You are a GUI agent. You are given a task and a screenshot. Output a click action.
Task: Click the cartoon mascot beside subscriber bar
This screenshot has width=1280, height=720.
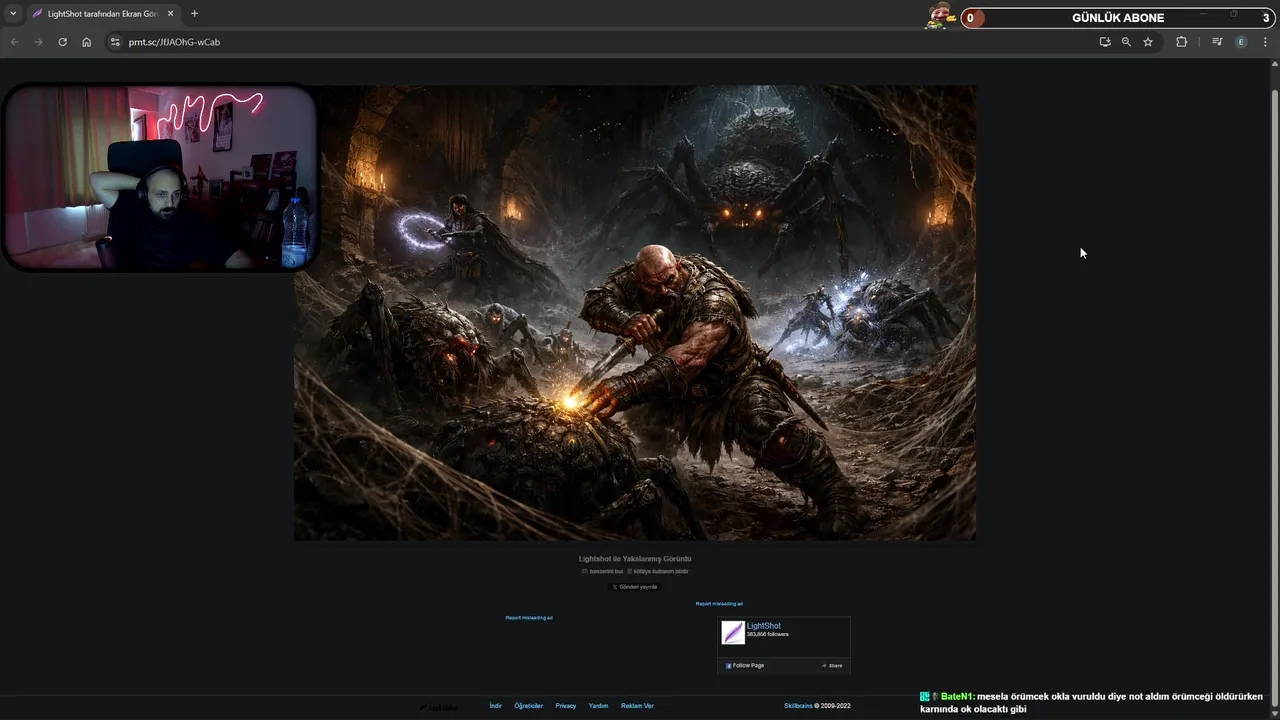click(941, 16)
